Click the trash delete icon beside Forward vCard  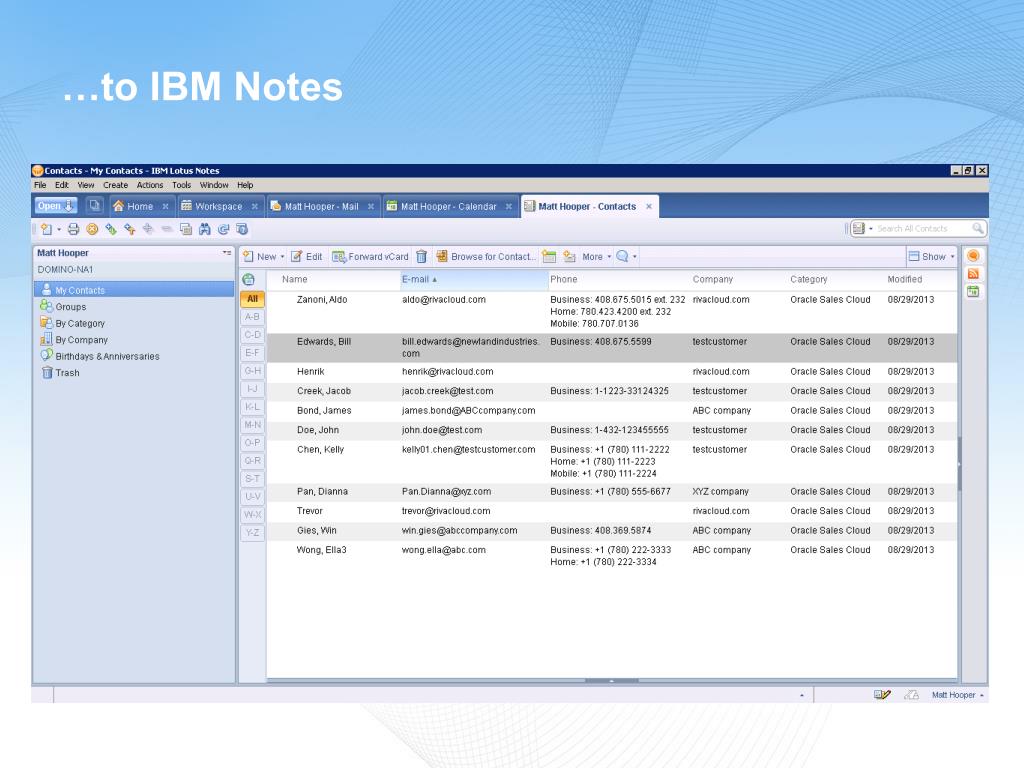tap(422, 257)
